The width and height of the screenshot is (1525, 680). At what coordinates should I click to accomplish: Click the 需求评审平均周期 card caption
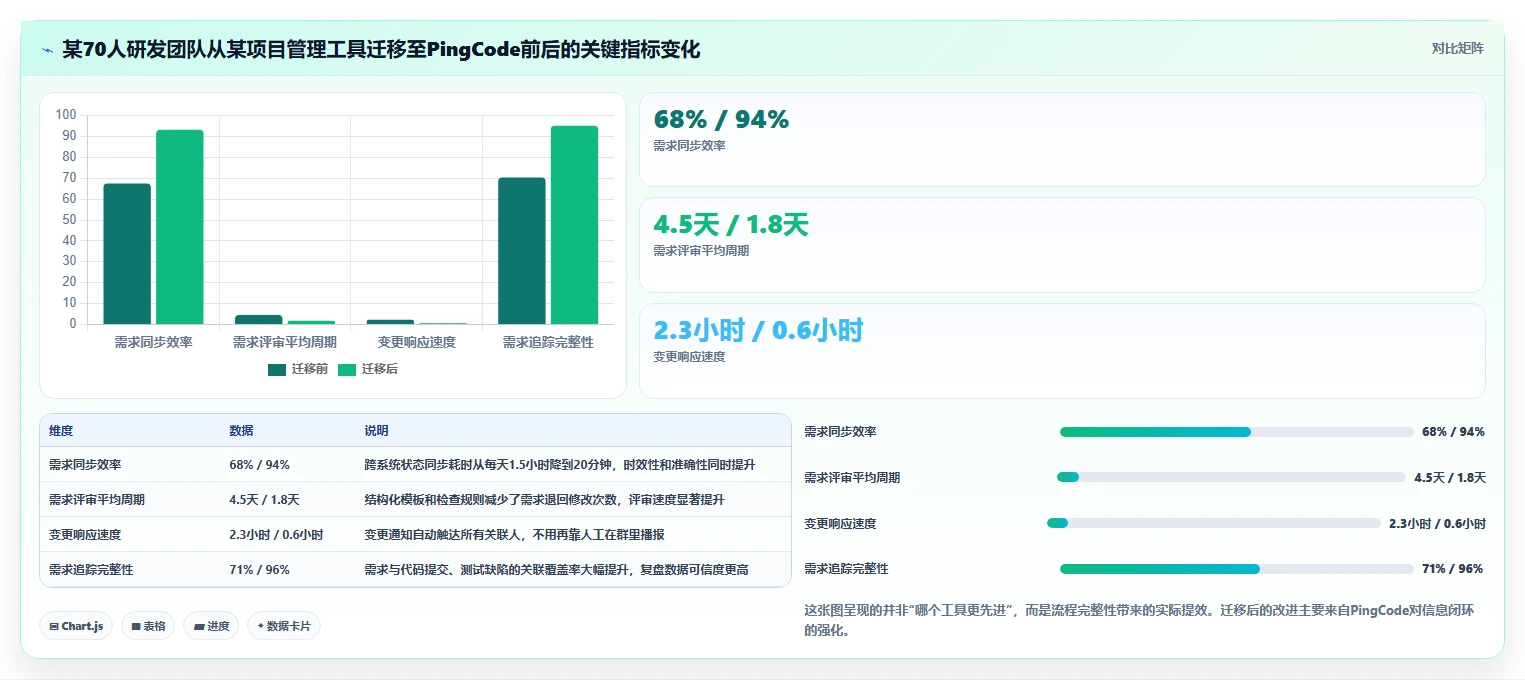point(701,251)
